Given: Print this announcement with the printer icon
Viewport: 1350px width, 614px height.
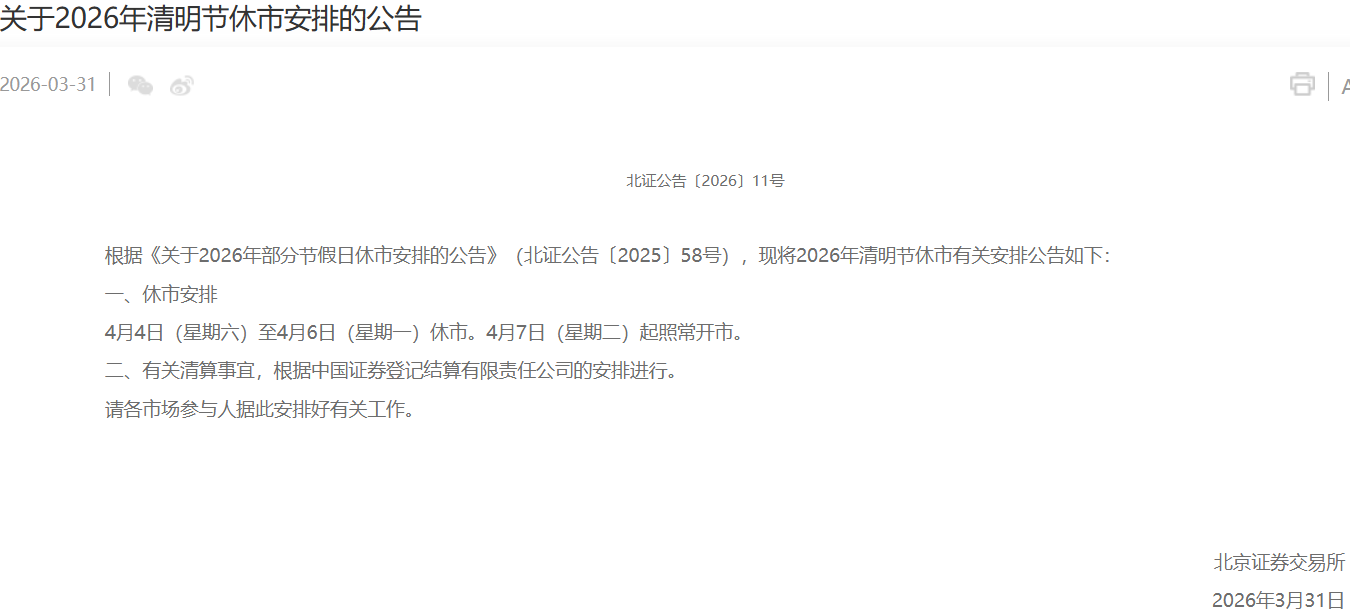Looking at the screenshot, I should (x=1302, y=84).
